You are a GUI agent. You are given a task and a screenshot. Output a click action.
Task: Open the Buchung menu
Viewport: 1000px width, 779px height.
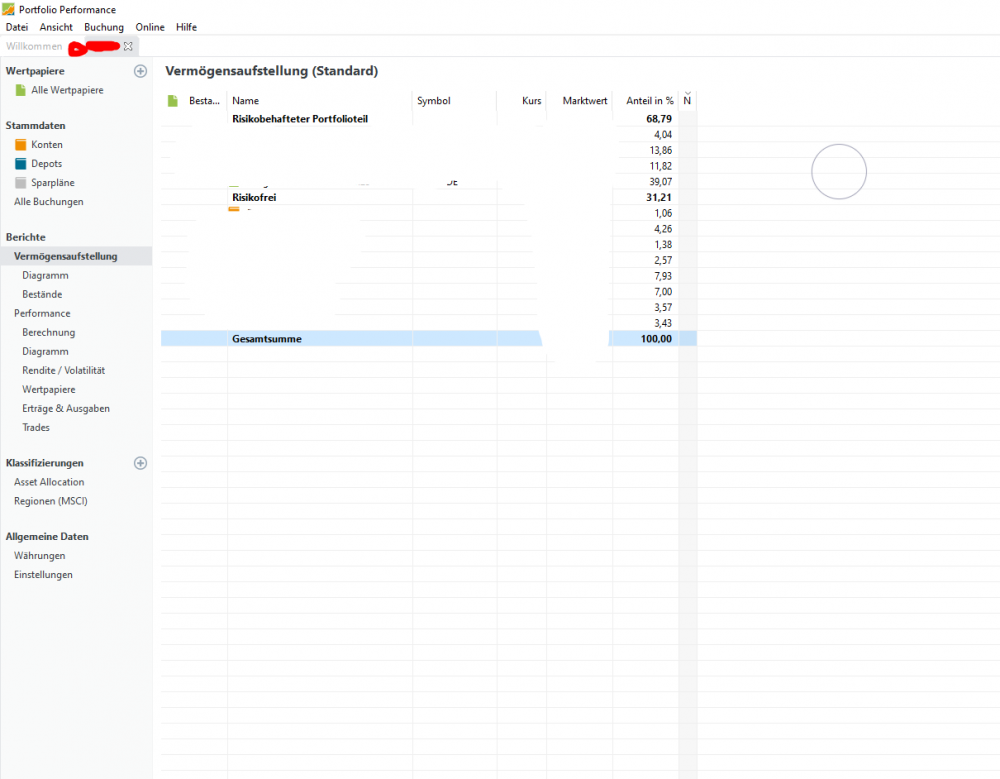click(x=104, y=27)
